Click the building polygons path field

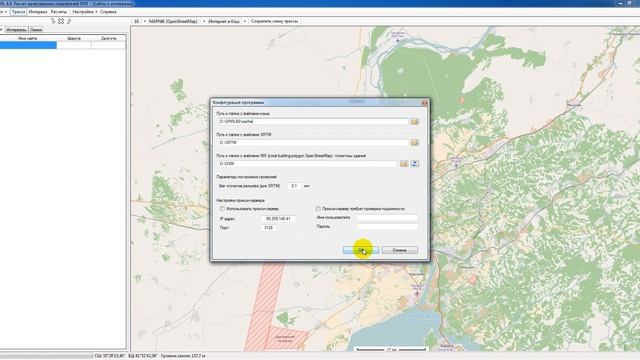[x=307, y=164]
